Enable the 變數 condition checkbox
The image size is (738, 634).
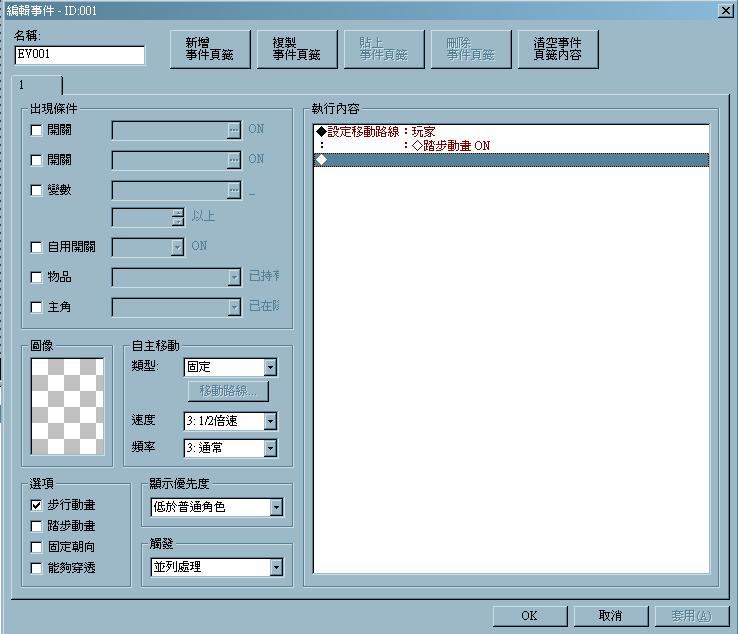[x=36, y=190]
